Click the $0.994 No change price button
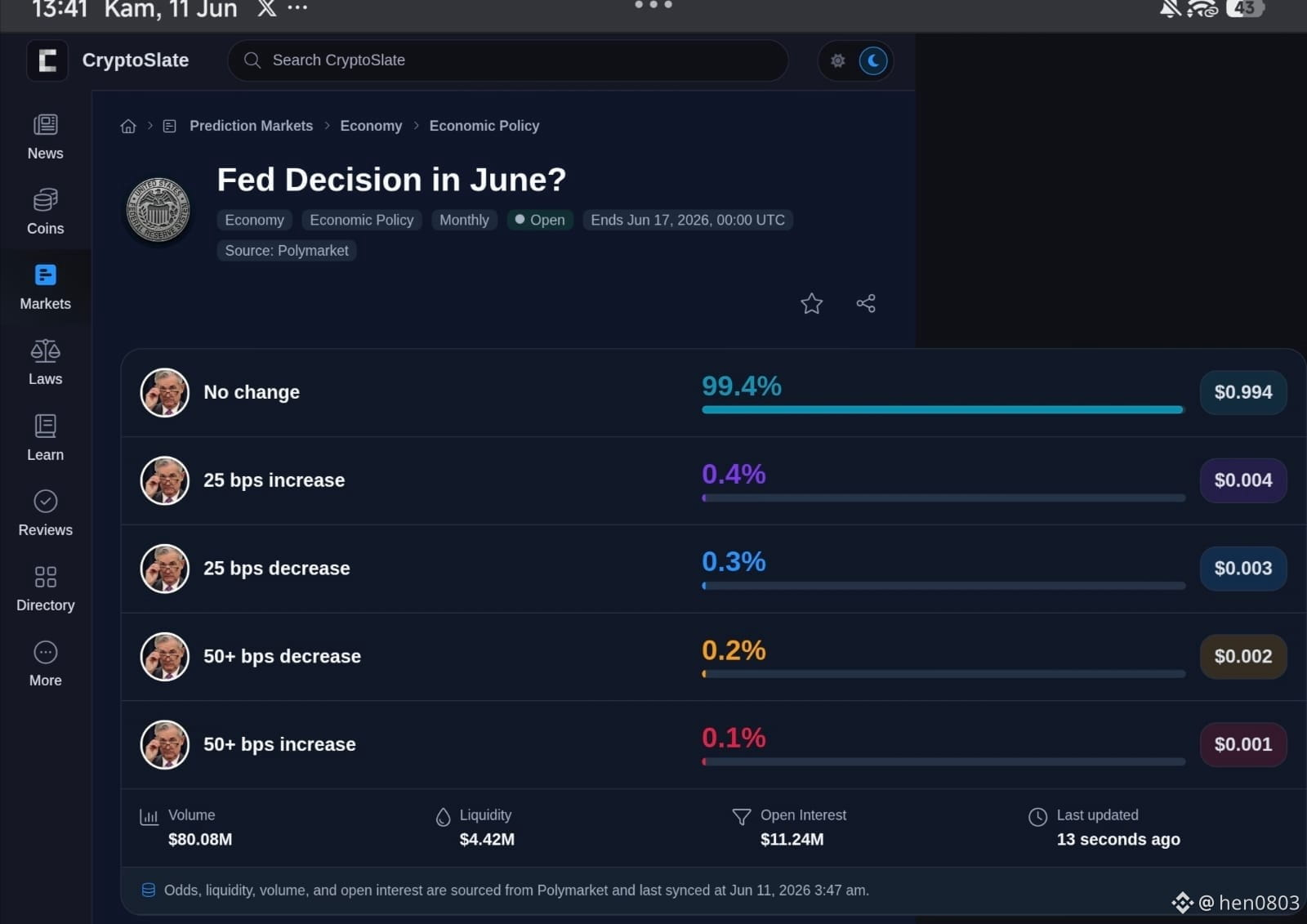 (1243, 392)
